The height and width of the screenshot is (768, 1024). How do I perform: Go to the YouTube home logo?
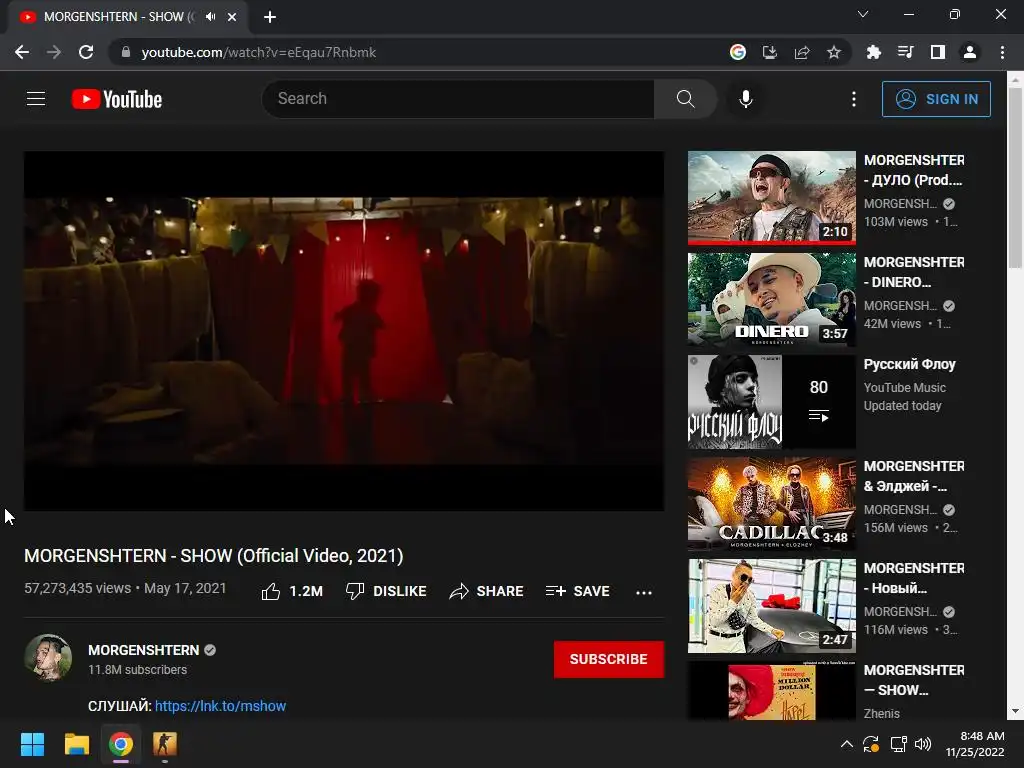click(117, 99)
